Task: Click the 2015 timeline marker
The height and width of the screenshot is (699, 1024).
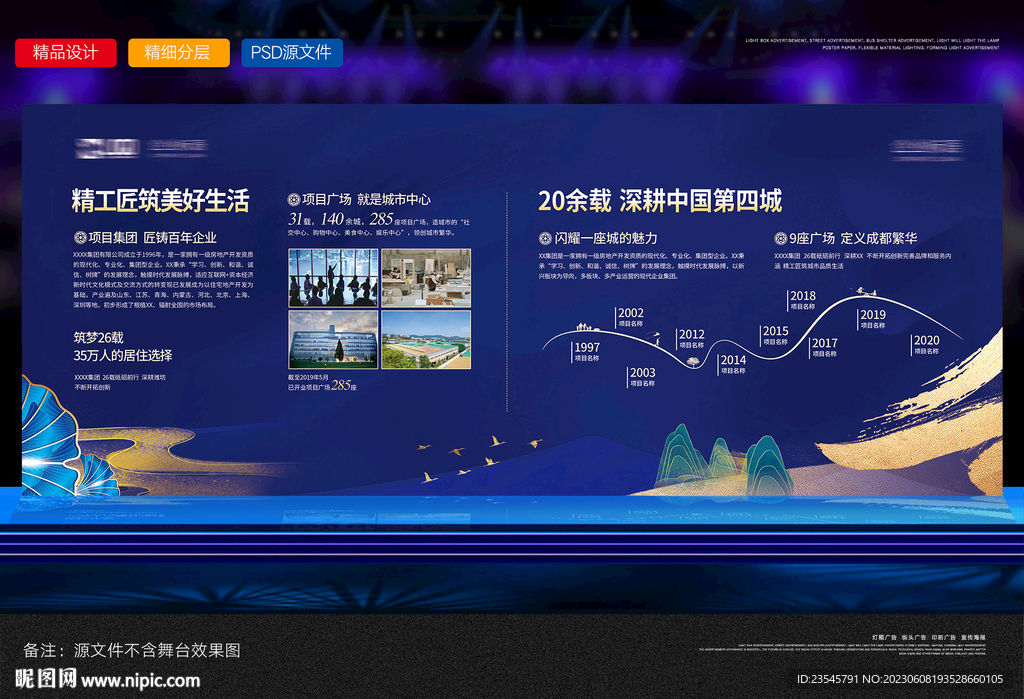Action: [775, 335]
